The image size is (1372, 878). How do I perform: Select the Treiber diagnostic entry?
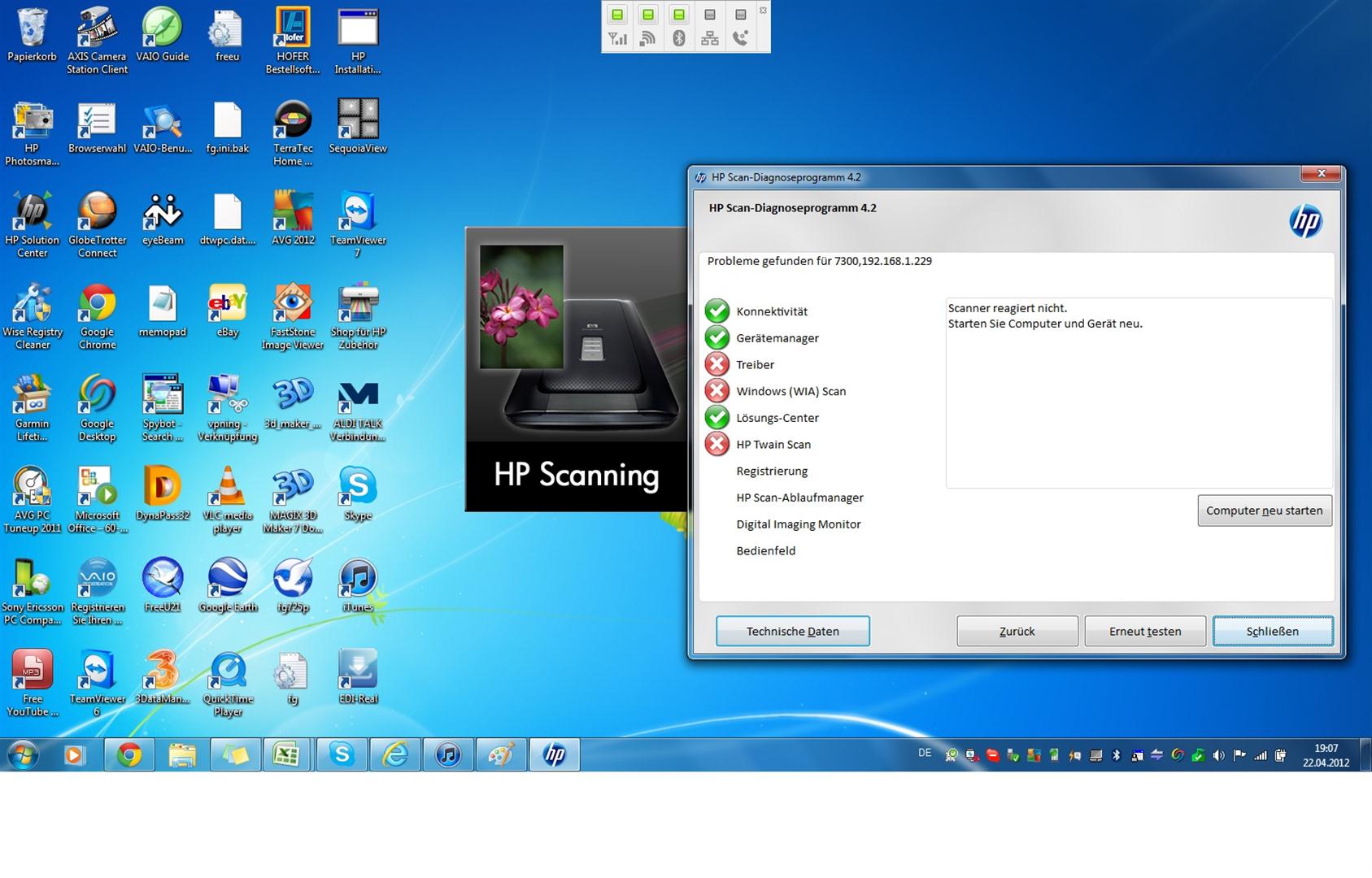click(755, 364)
